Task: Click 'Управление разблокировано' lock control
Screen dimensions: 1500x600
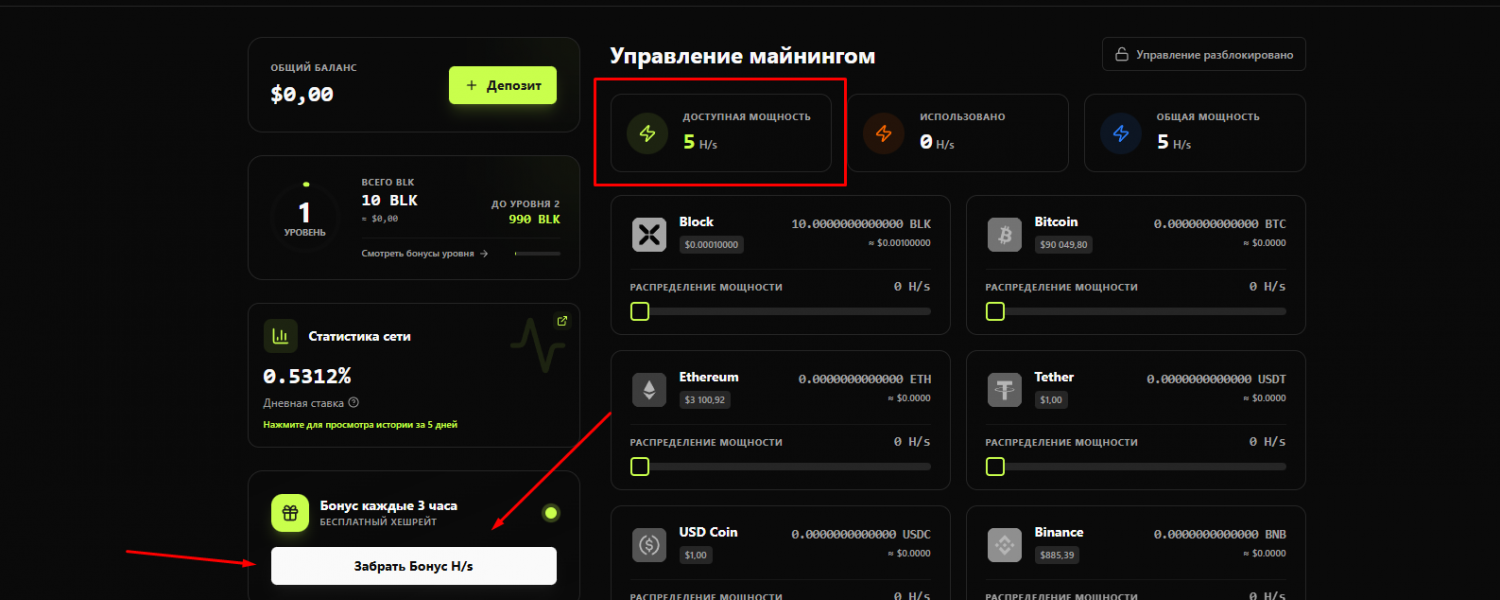Action: click(1204, 54)
